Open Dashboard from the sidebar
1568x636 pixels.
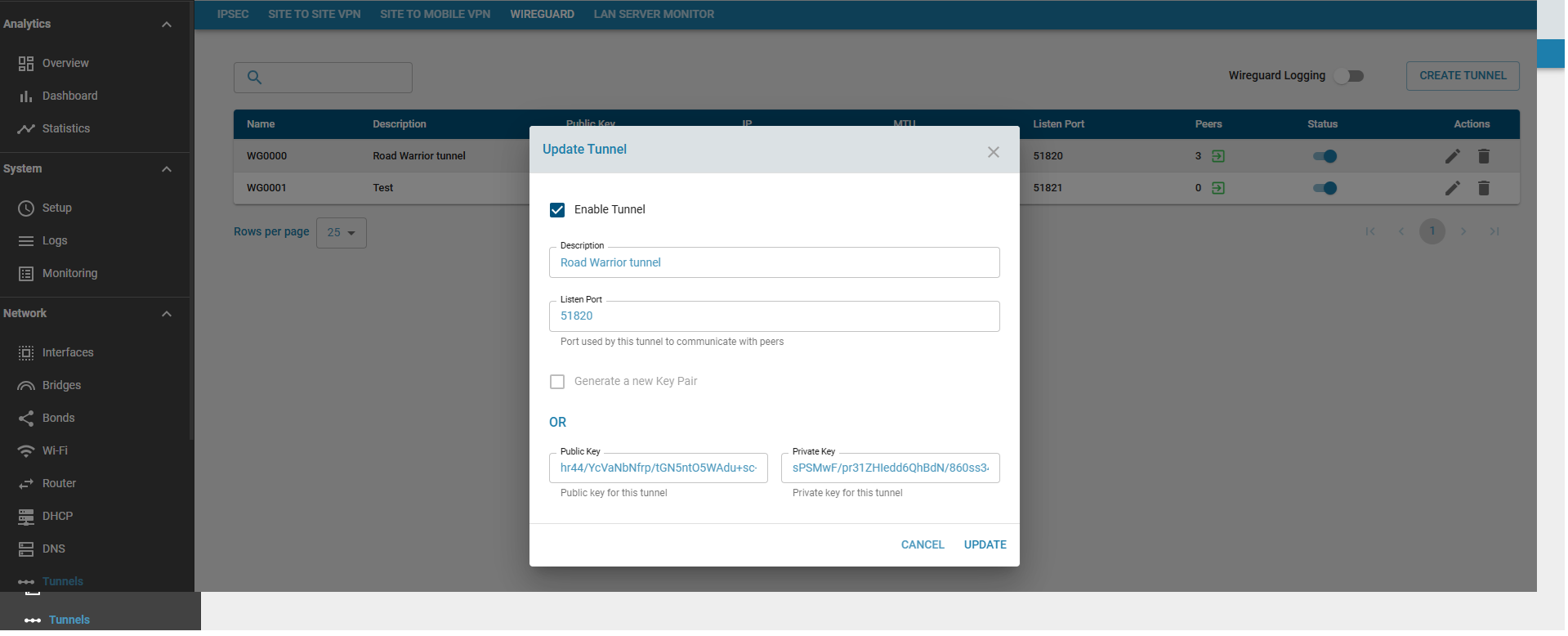[69, 96]
